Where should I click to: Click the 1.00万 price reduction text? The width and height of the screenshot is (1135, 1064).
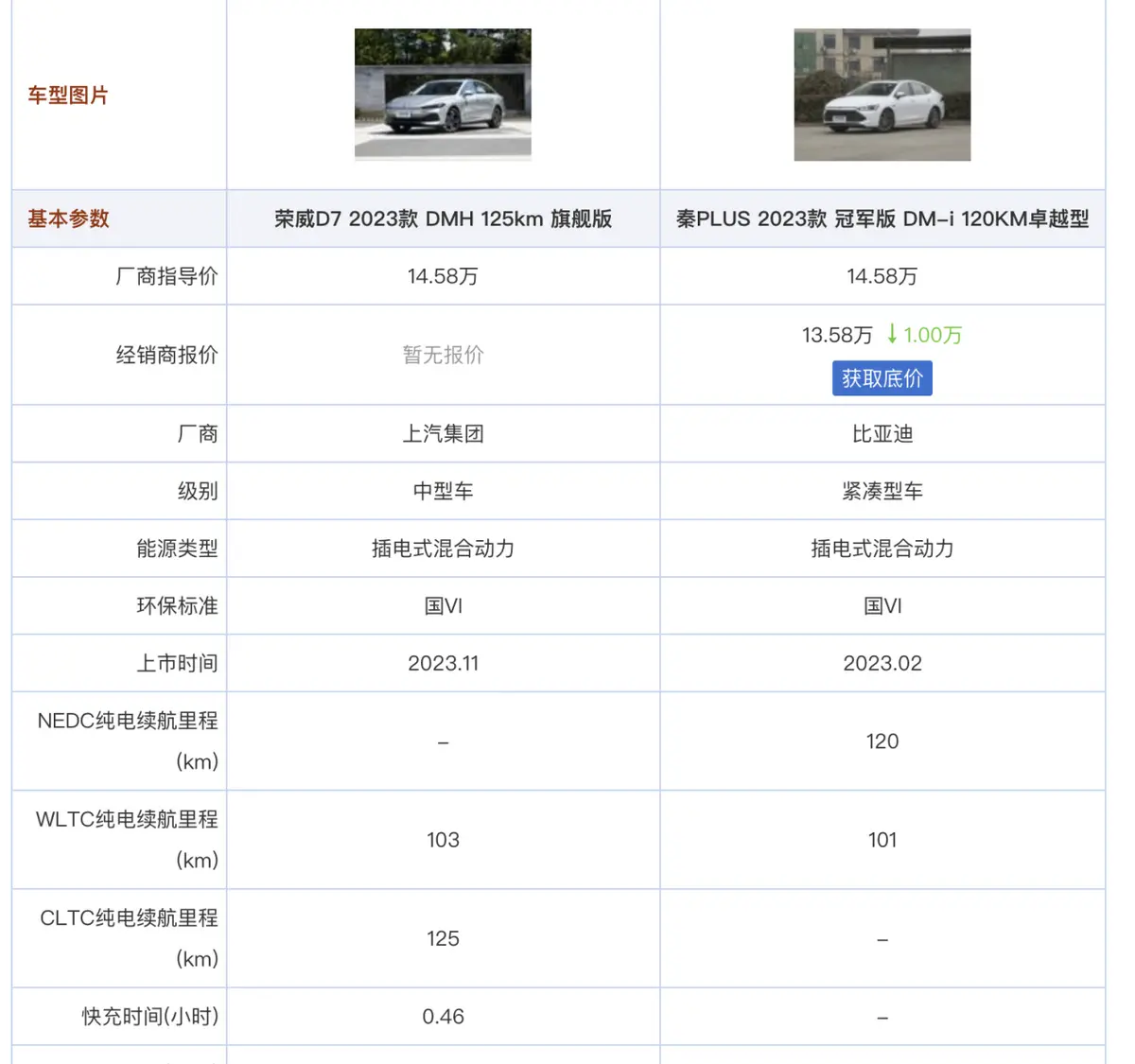933,335
